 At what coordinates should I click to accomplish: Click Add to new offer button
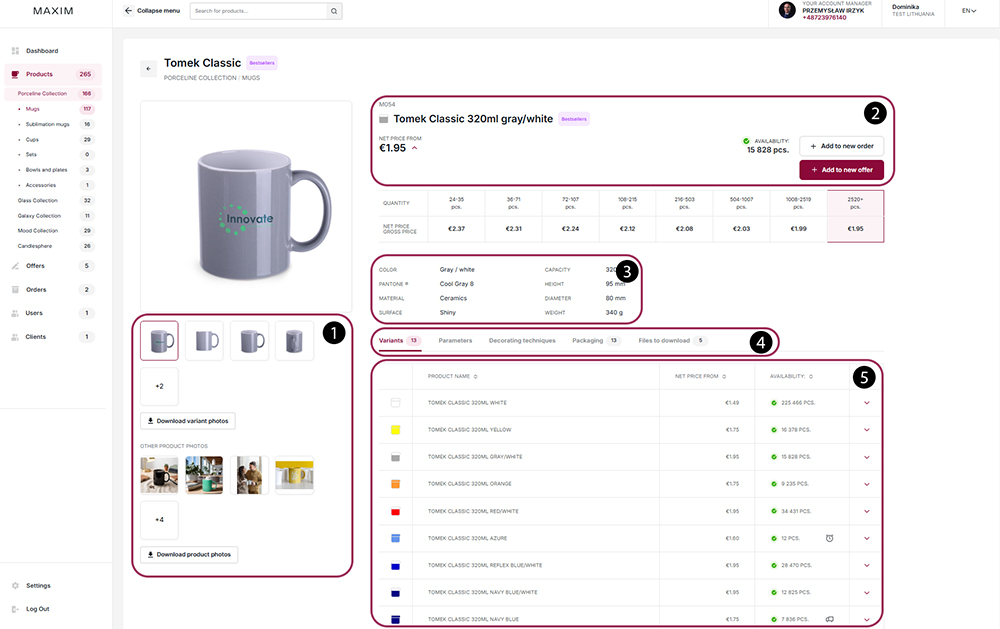(842, 170)
